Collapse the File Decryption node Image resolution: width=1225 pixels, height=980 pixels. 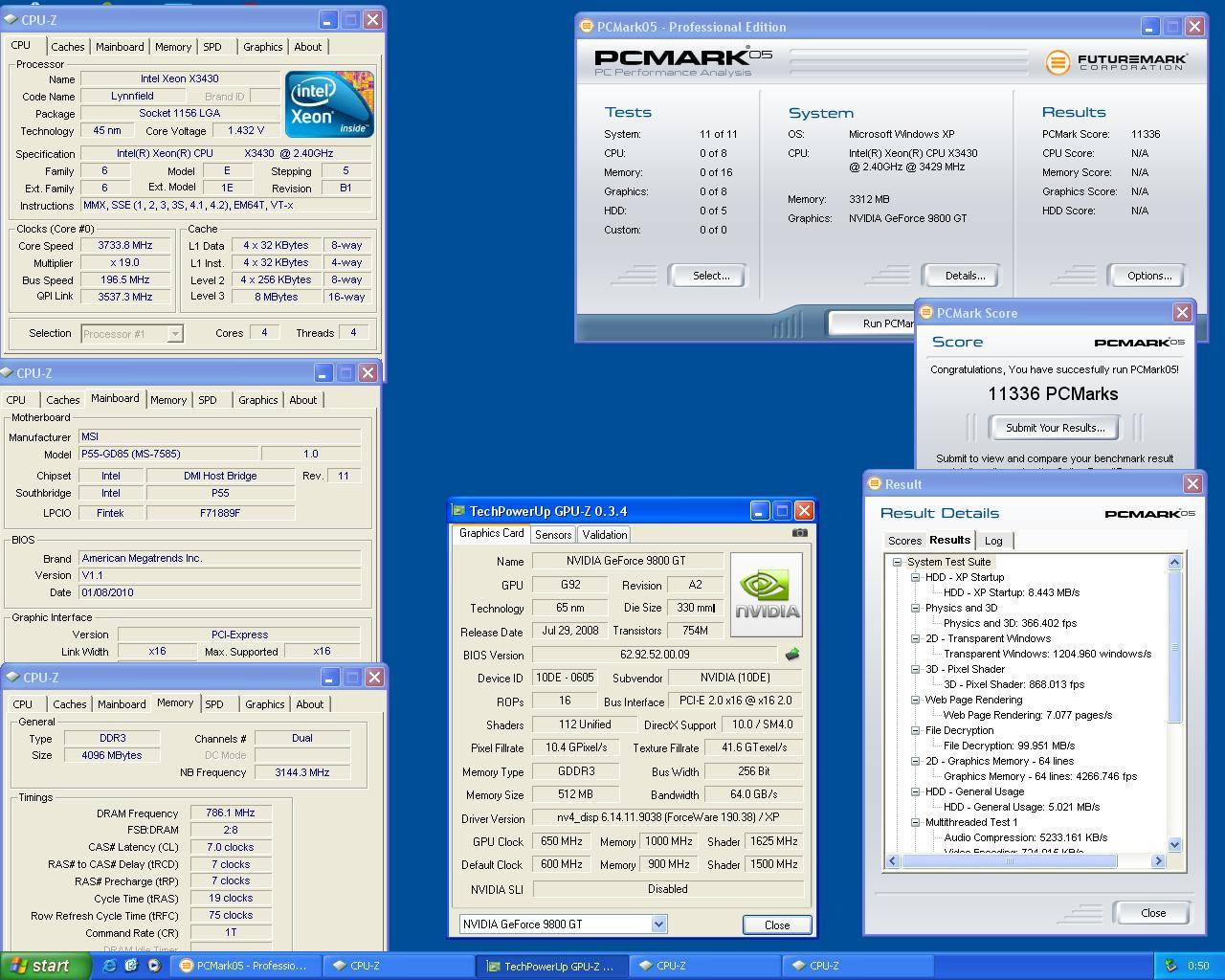(915, 731)
